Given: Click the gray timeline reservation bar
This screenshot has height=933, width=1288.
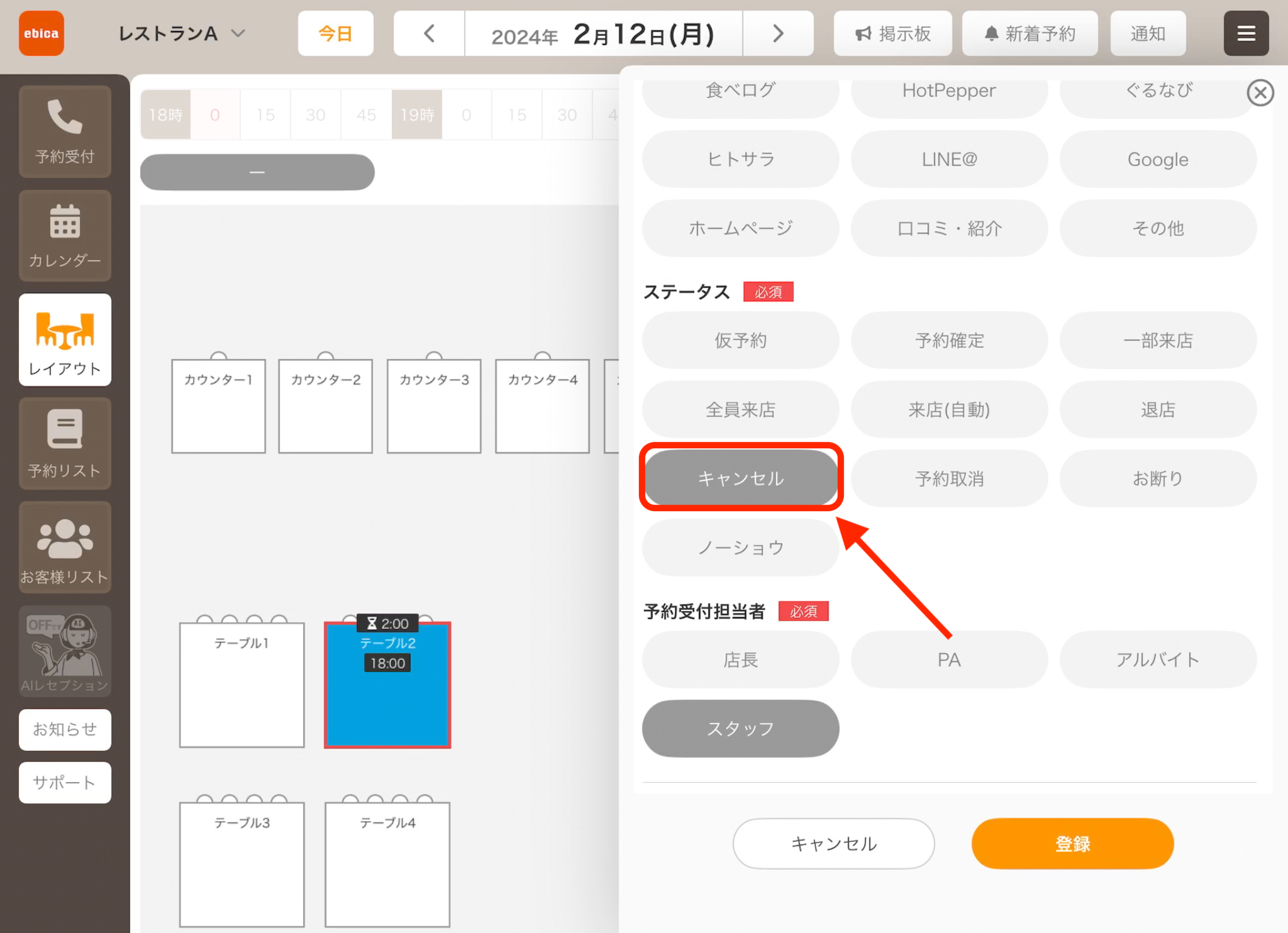Looking at the screenshot, I should (257, 172).
